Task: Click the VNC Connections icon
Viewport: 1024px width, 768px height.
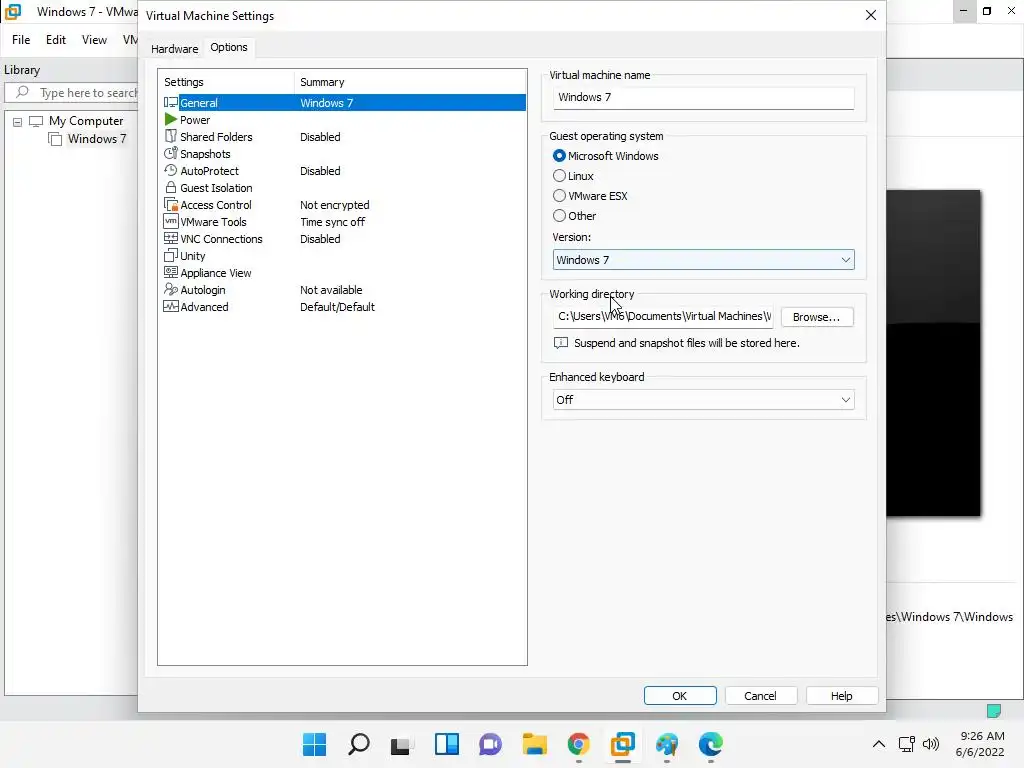Action: click(170, 238)
